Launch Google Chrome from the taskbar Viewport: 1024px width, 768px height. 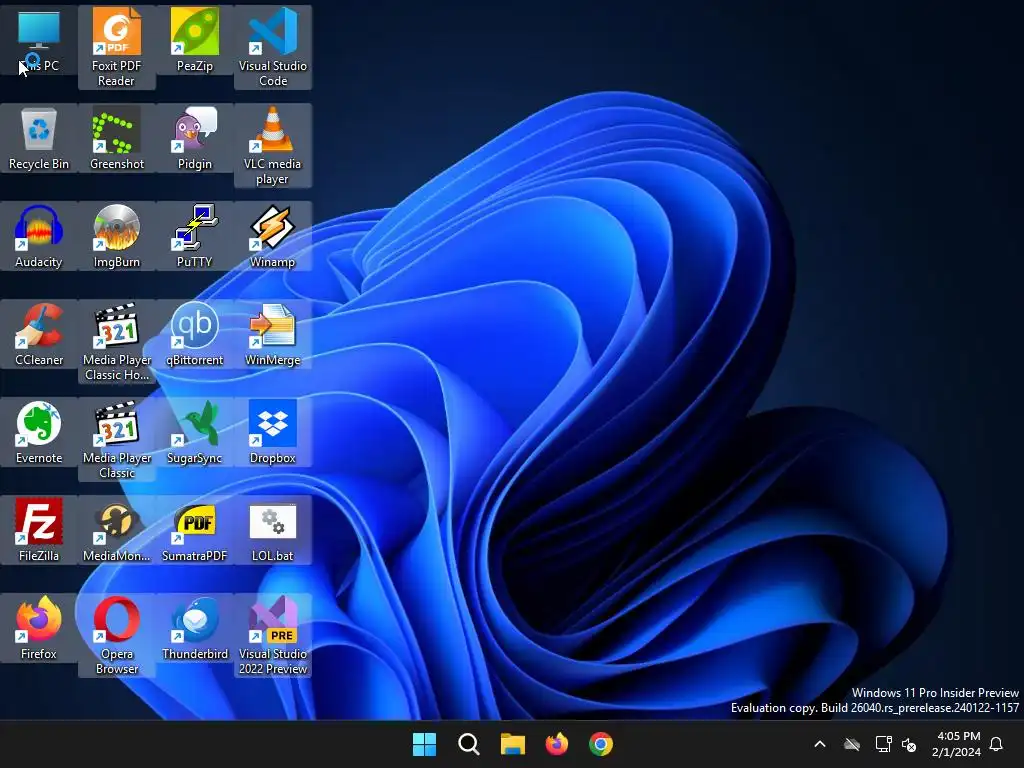coord(601,744)
